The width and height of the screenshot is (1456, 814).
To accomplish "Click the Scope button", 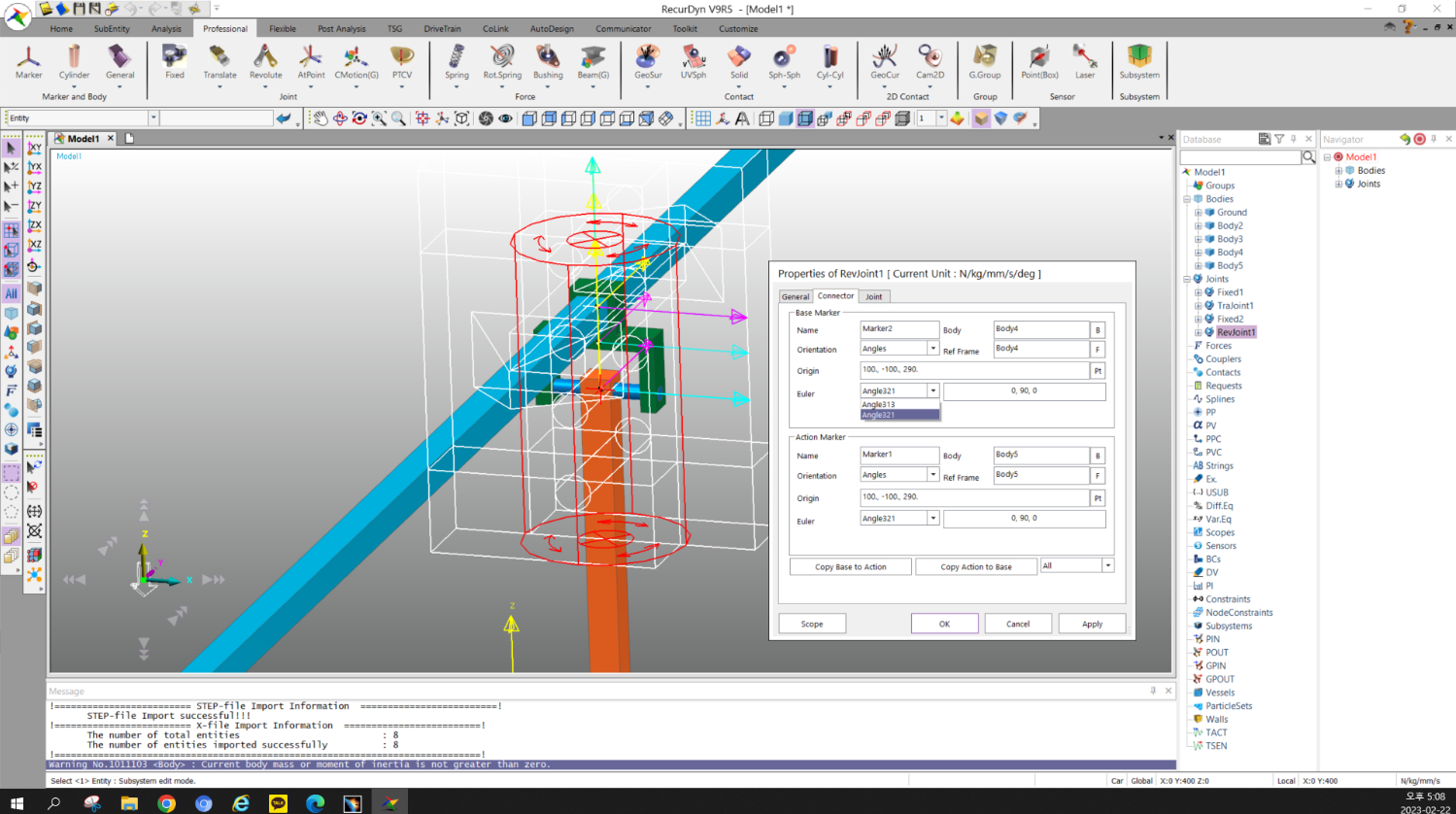I will click(x=812, y=624).
